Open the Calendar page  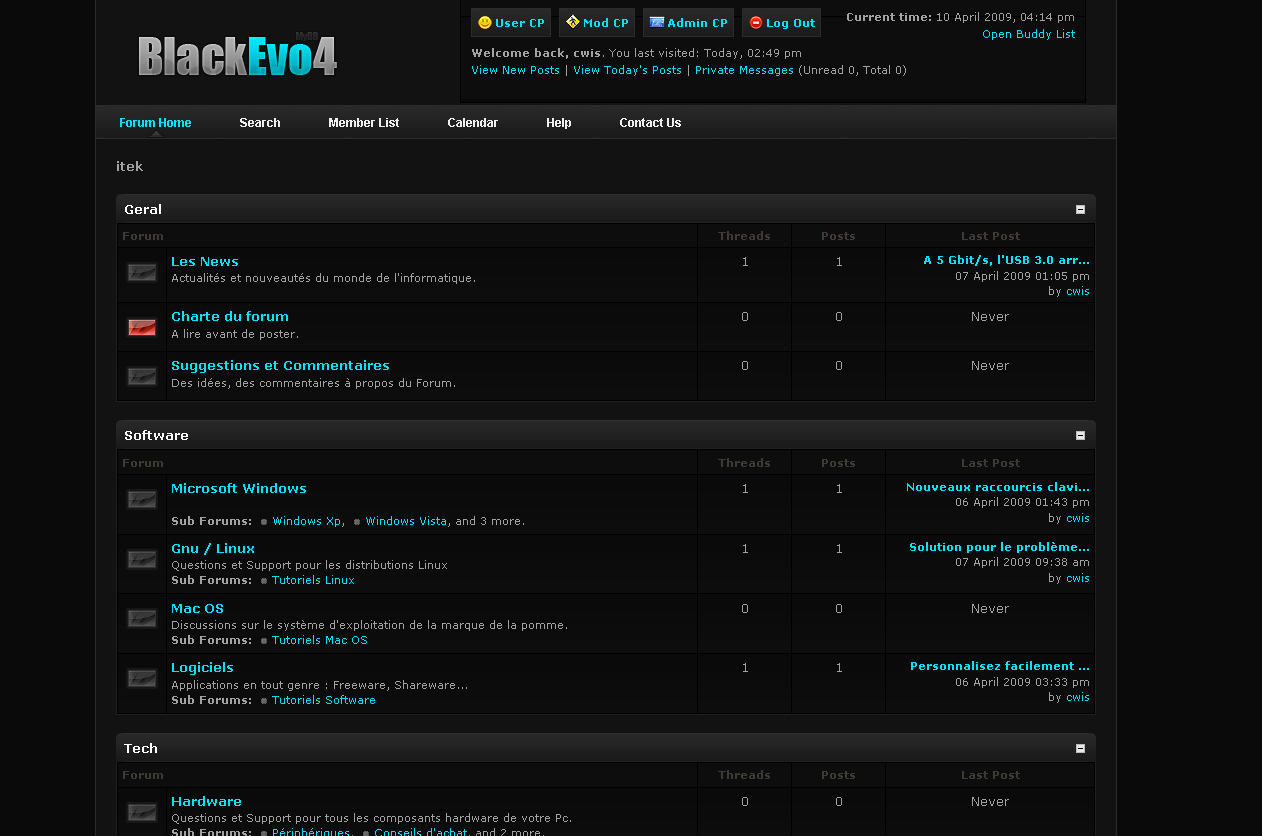[472, 123]
